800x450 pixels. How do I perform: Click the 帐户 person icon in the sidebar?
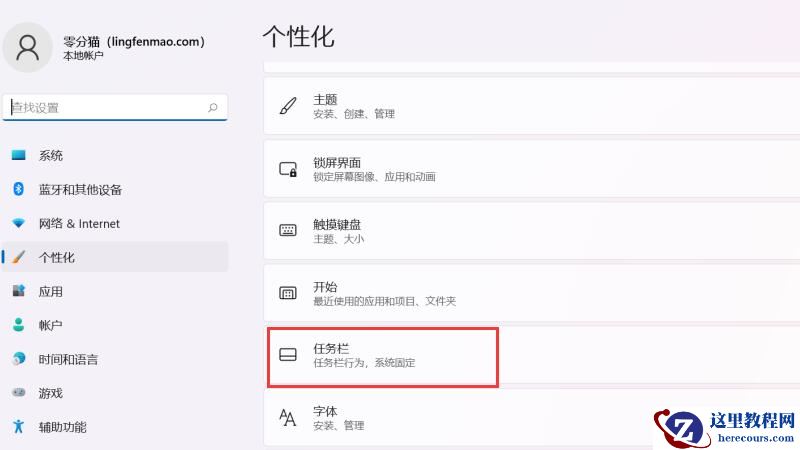tap(19, 324)
